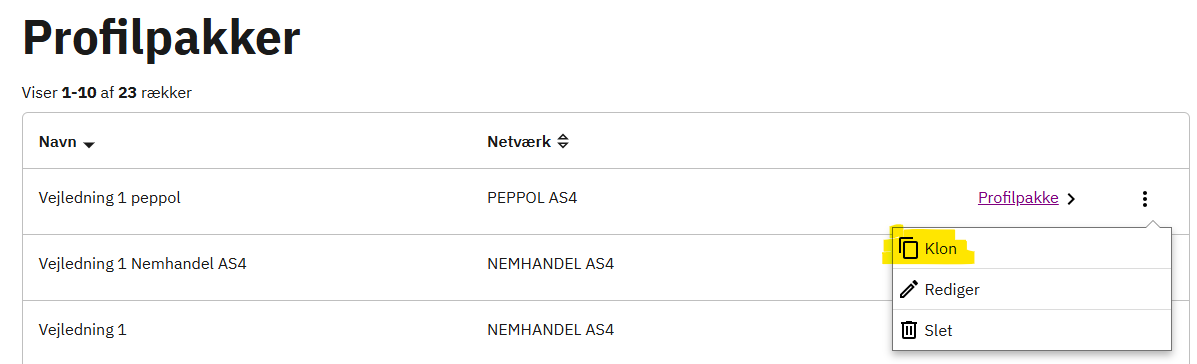This screenshot has width=1197, height=364.
Task: Open the three-dot menu for Vejledning 1 peppol
Action: tap(1144, 199)
